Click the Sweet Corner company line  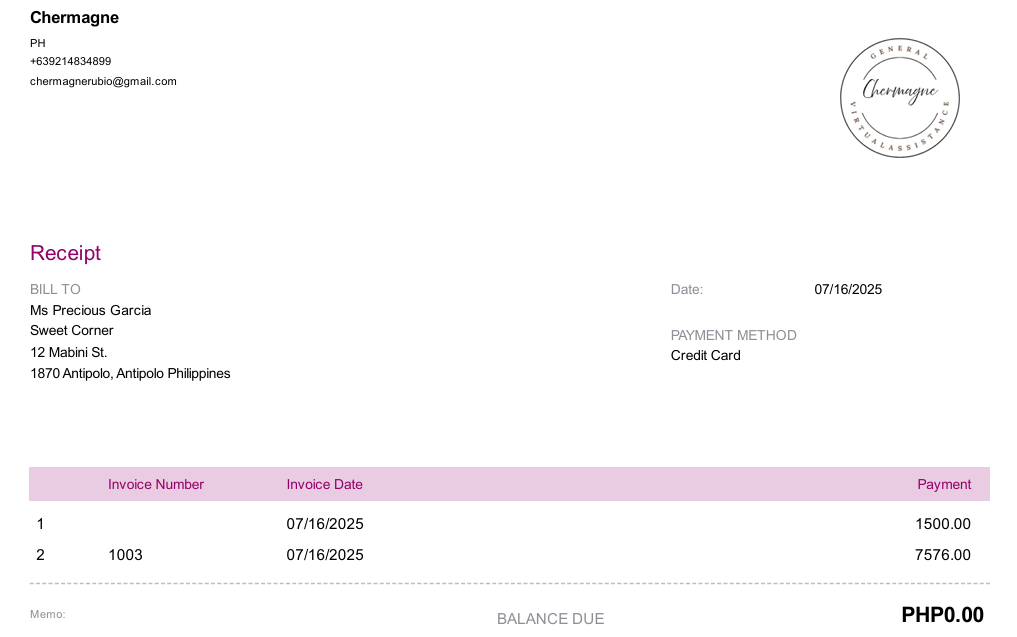[71, 330]
